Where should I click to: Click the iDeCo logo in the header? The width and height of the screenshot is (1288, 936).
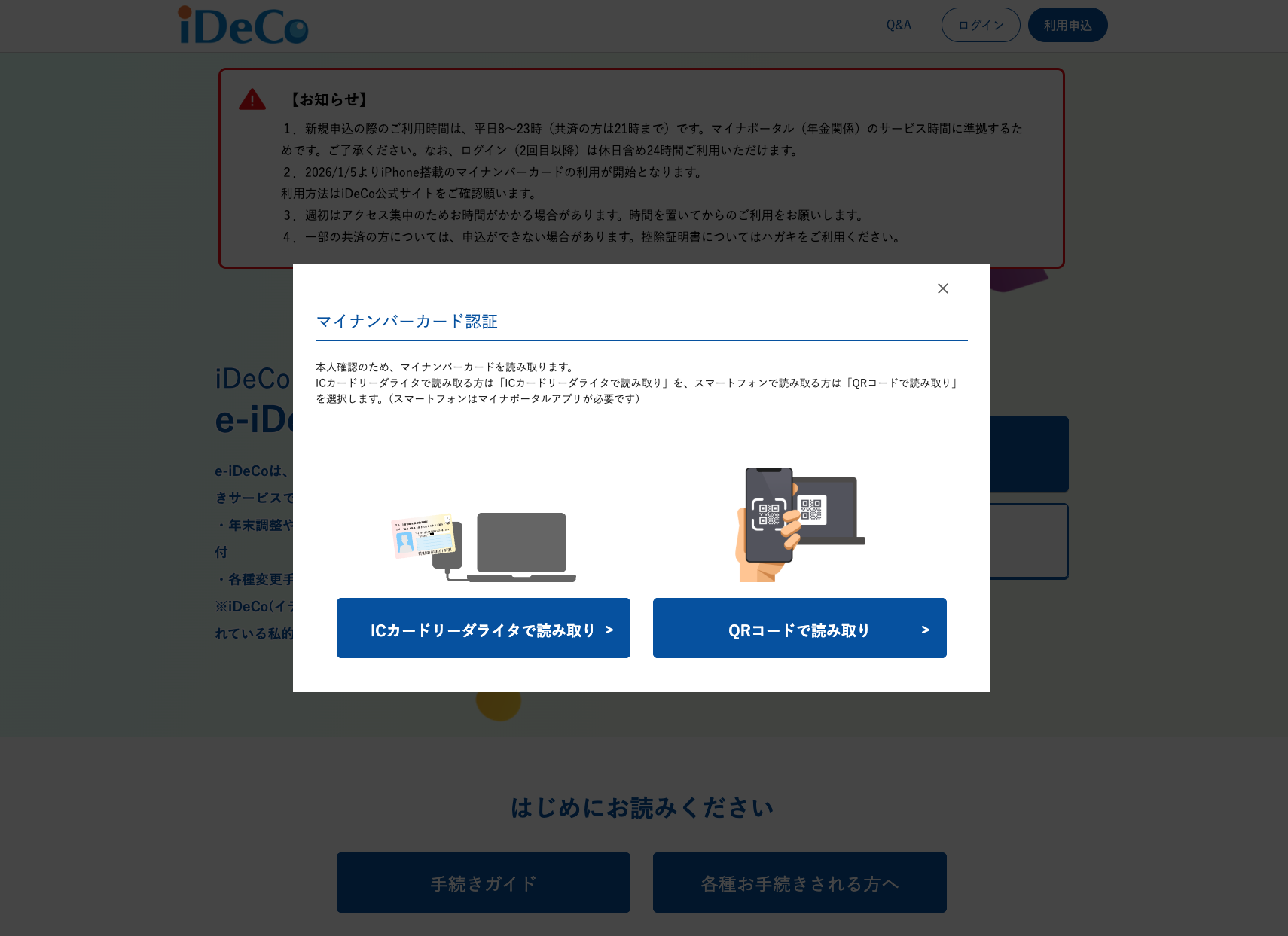243,26
